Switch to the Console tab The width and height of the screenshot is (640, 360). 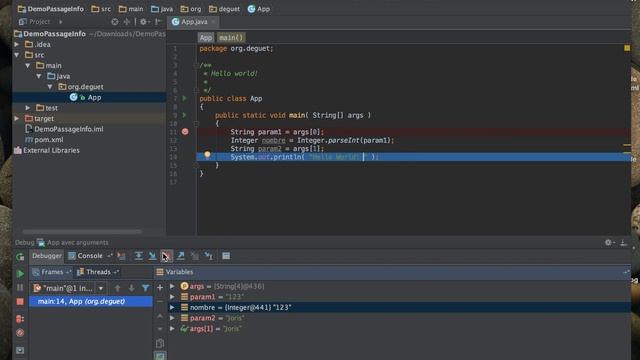(x=90, y=256)
